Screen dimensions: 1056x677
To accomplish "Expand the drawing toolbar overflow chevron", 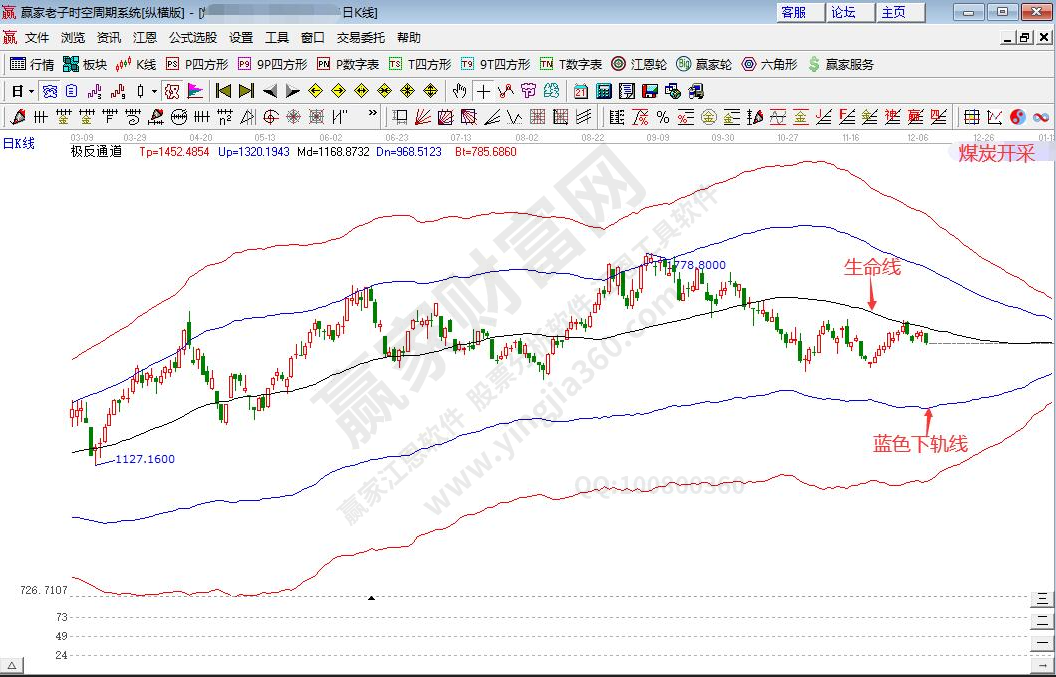I will click(373, 117).
